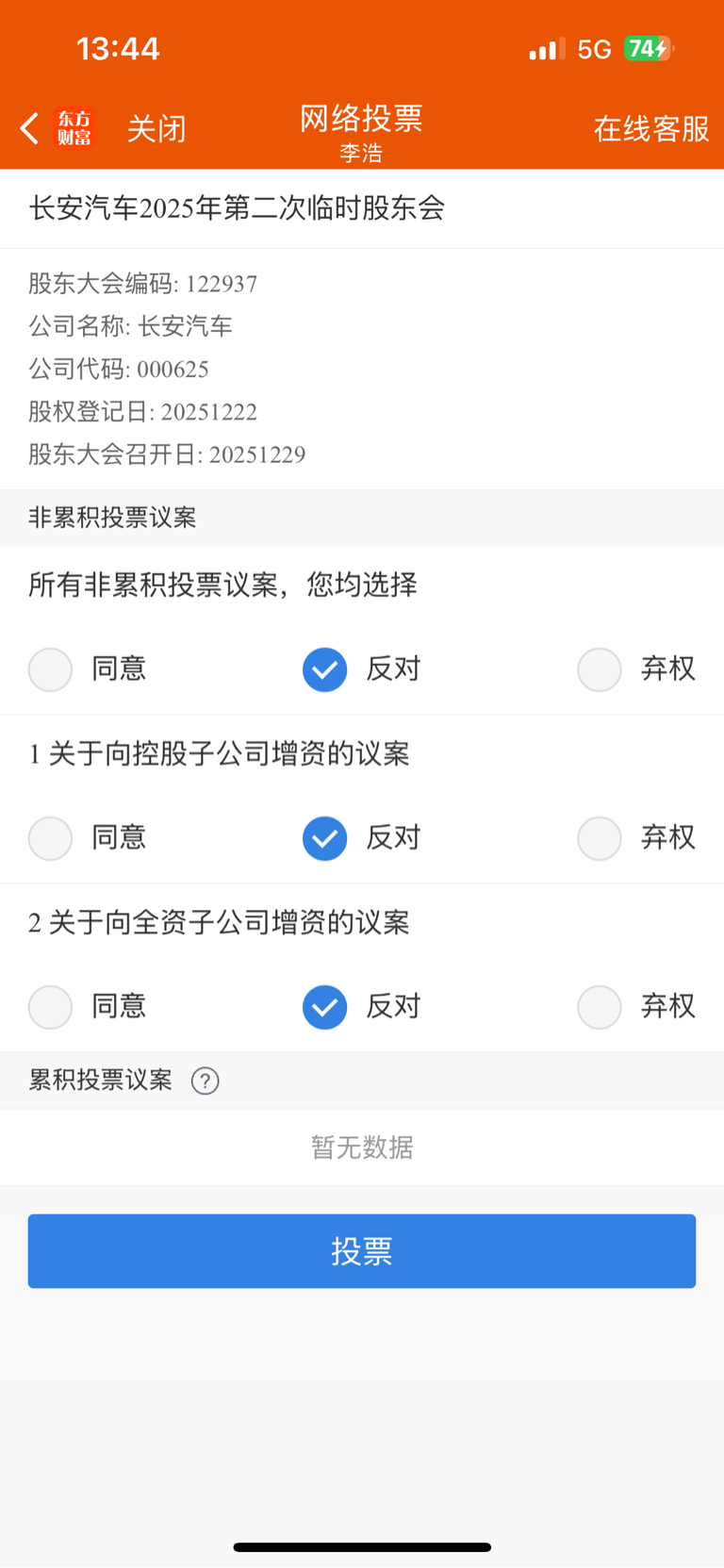The height and width of the screenshot is (1568, 724).
Task: Choose 反对 for proposal 1 控股子公司增资
Action: 325,838
